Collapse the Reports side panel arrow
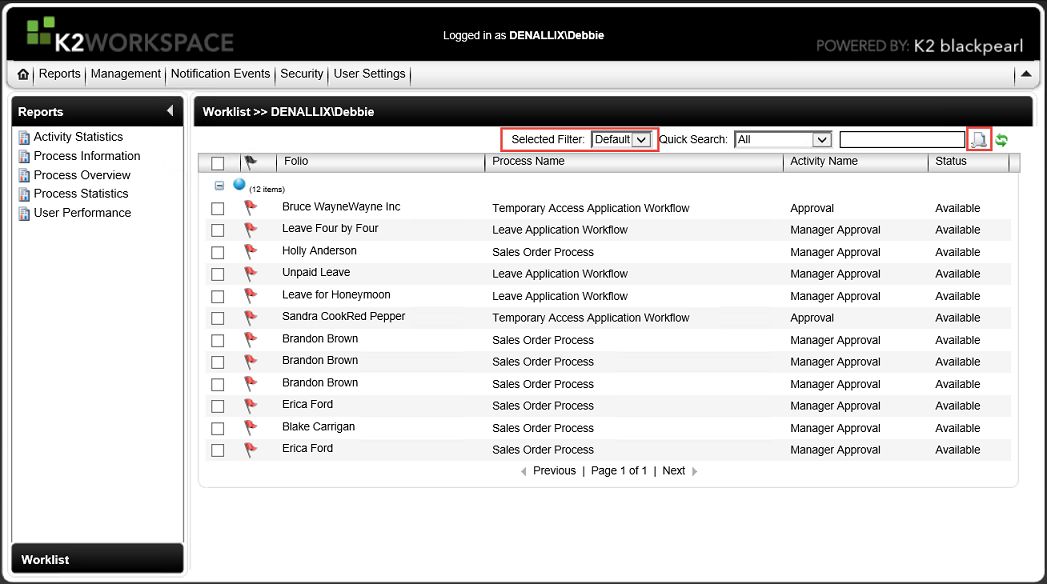This screenshot has height=584, width=1047. [x=170, y=111]
